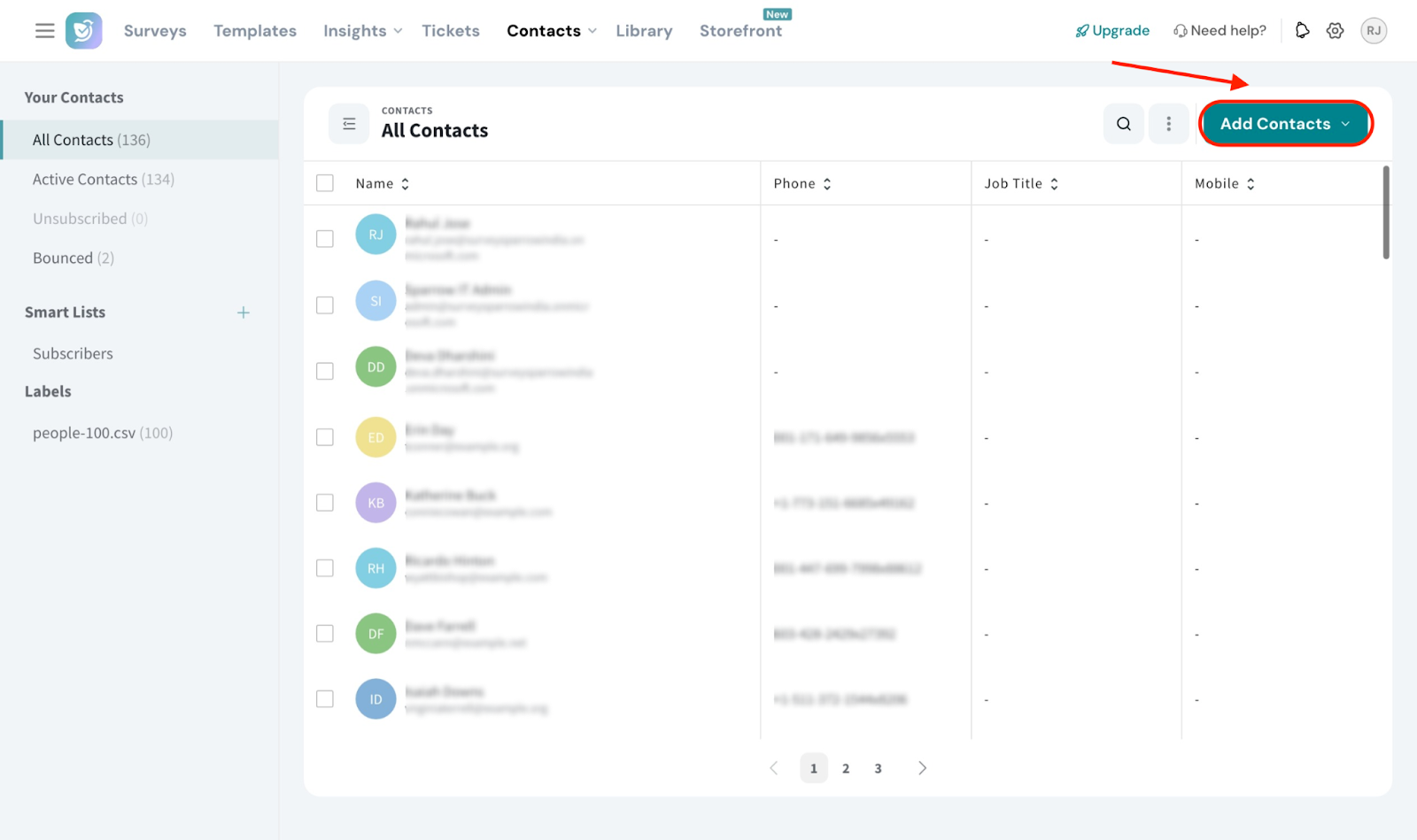
Task: Open the three-dot more options menu
Action: pos(1168,124)
